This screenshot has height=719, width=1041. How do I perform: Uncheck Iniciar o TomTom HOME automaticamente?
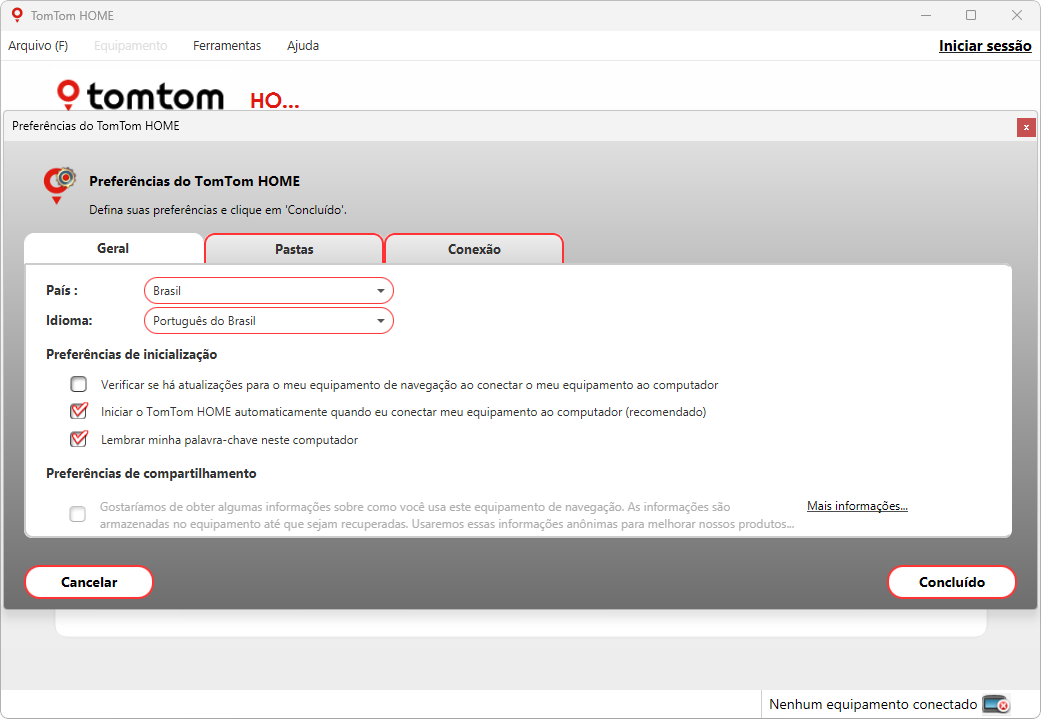[78, 412]
